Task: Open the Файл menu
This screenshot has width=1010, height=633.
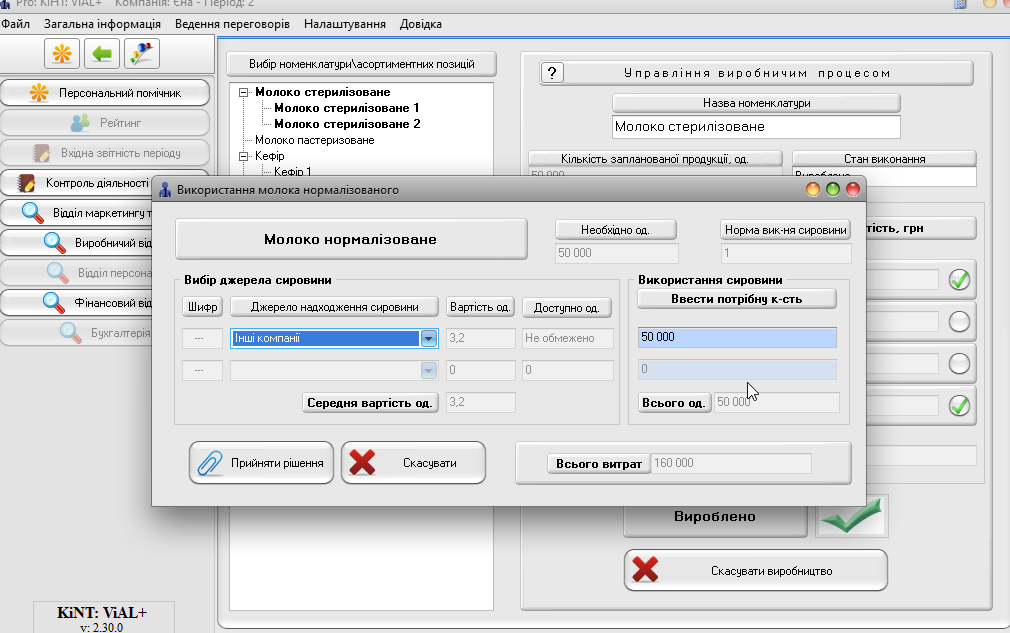Action: click(x=15, y=24)
